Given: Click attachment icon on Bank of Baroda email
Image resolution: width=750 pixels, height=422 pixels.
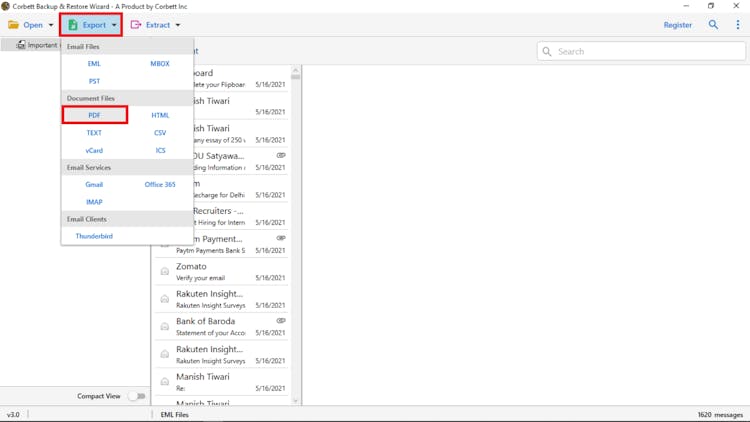Looking at the screenshot, I should 281,321.
